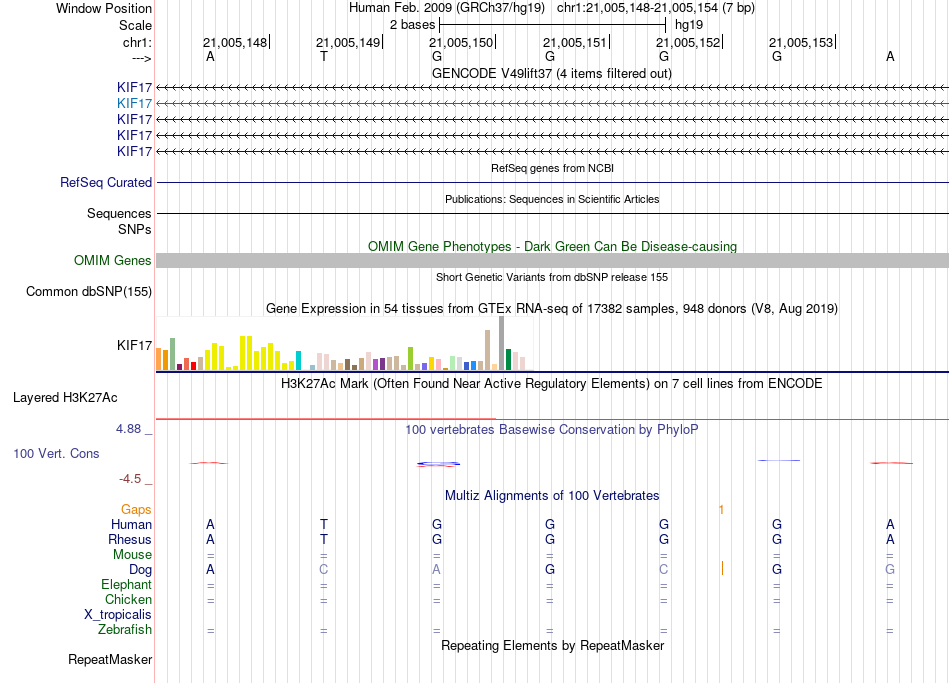Click position label 21,005,152
Image resolution: width=950 pixels, height=683 pixels.
688,42
